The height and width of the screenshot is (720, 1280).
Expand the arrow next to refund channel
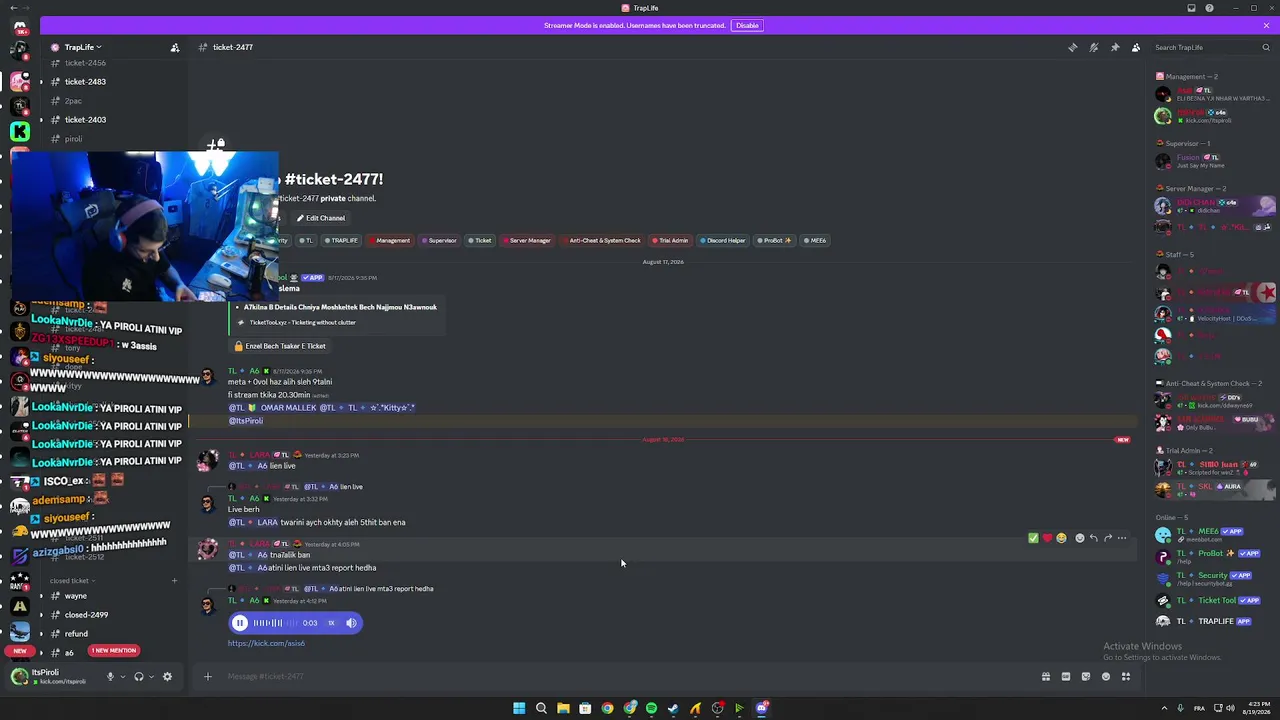click(41, 634)
